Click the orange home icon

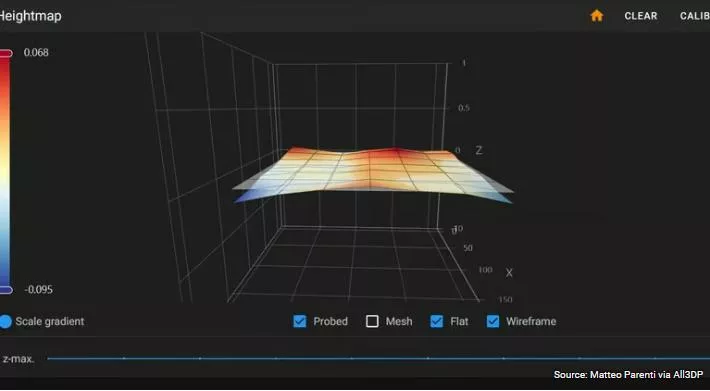coord(597,16)
